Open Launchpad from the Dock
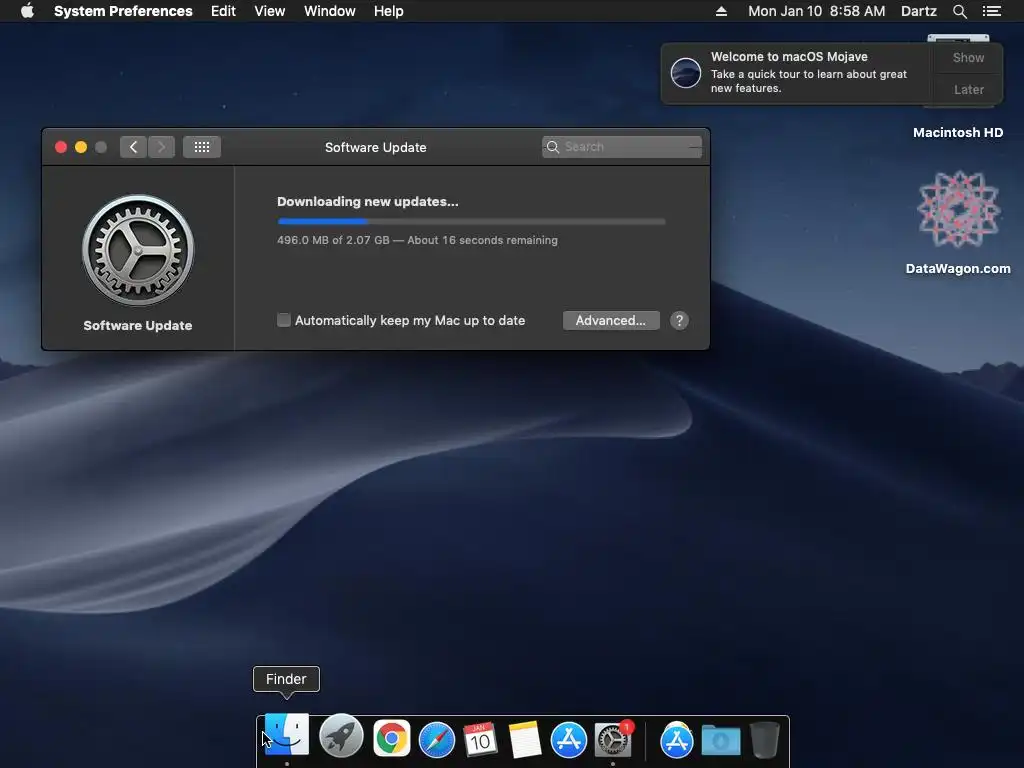The image size is (1024, 768). pos(341,737)
